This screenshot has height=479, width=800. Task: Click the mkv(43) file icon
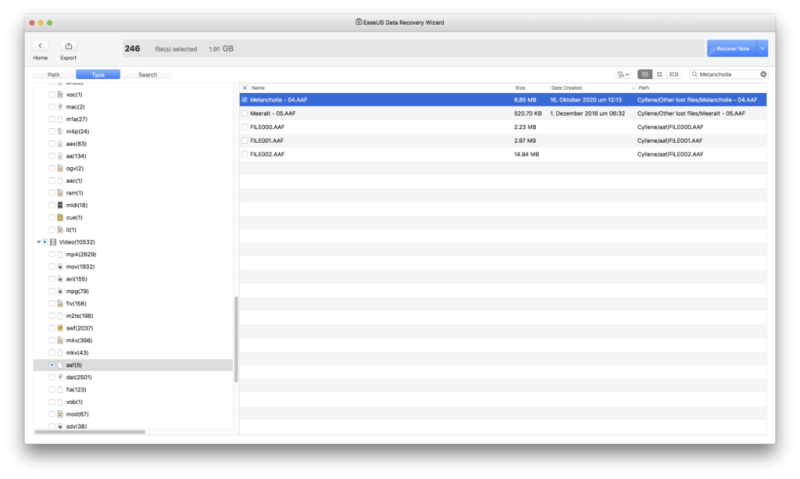(x=60, y=353)
